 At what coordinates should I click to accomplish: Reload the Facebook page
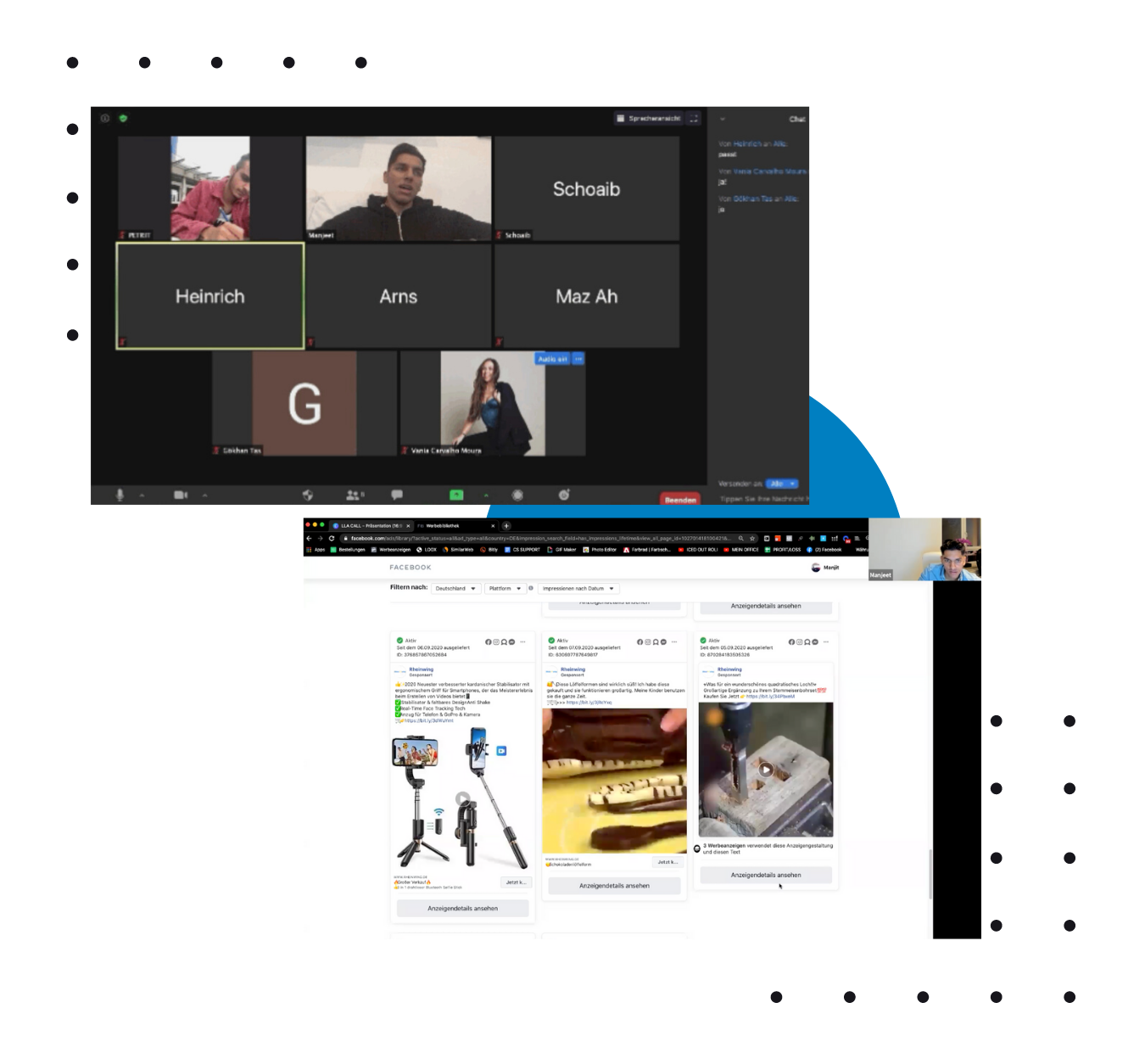[x=332, y=538]
